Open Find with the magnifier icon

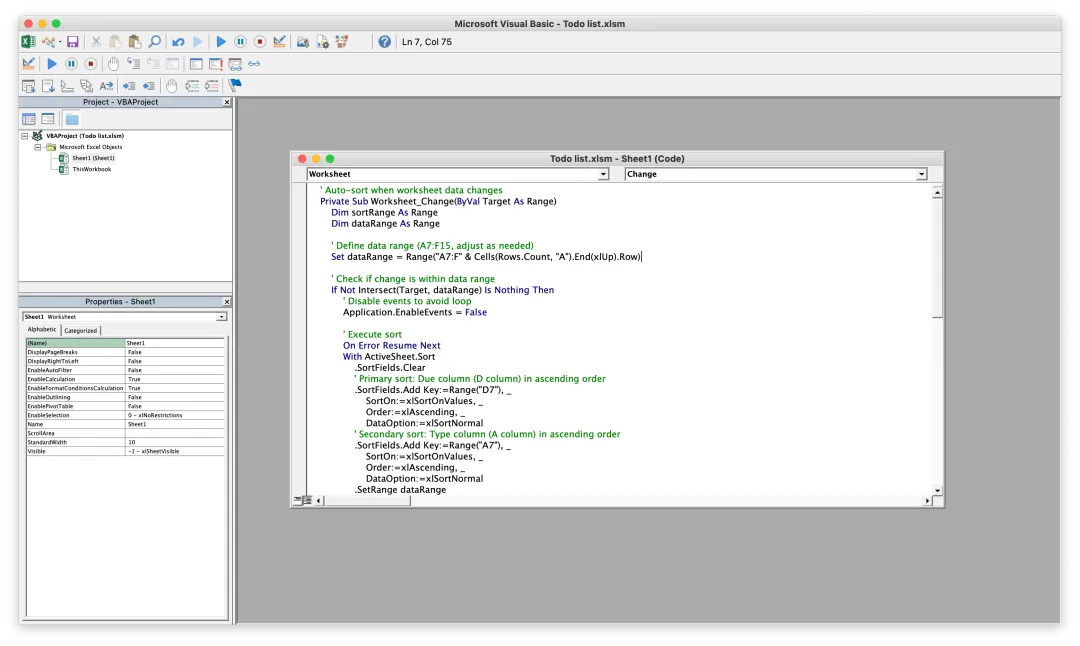(x=154, y=41)
